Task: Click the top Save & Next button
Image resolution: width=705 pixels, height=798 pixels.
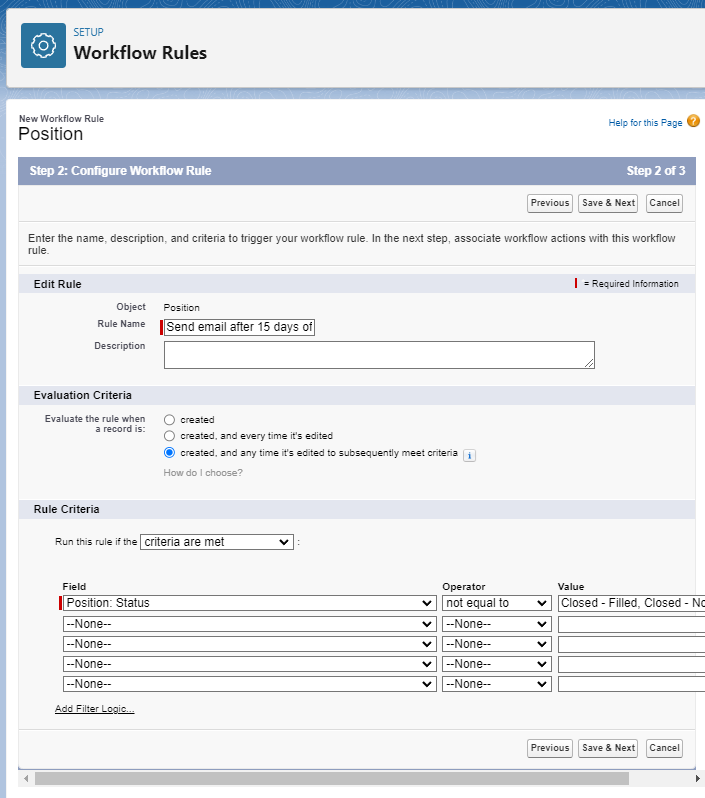Action: click(x=608, y=203)
